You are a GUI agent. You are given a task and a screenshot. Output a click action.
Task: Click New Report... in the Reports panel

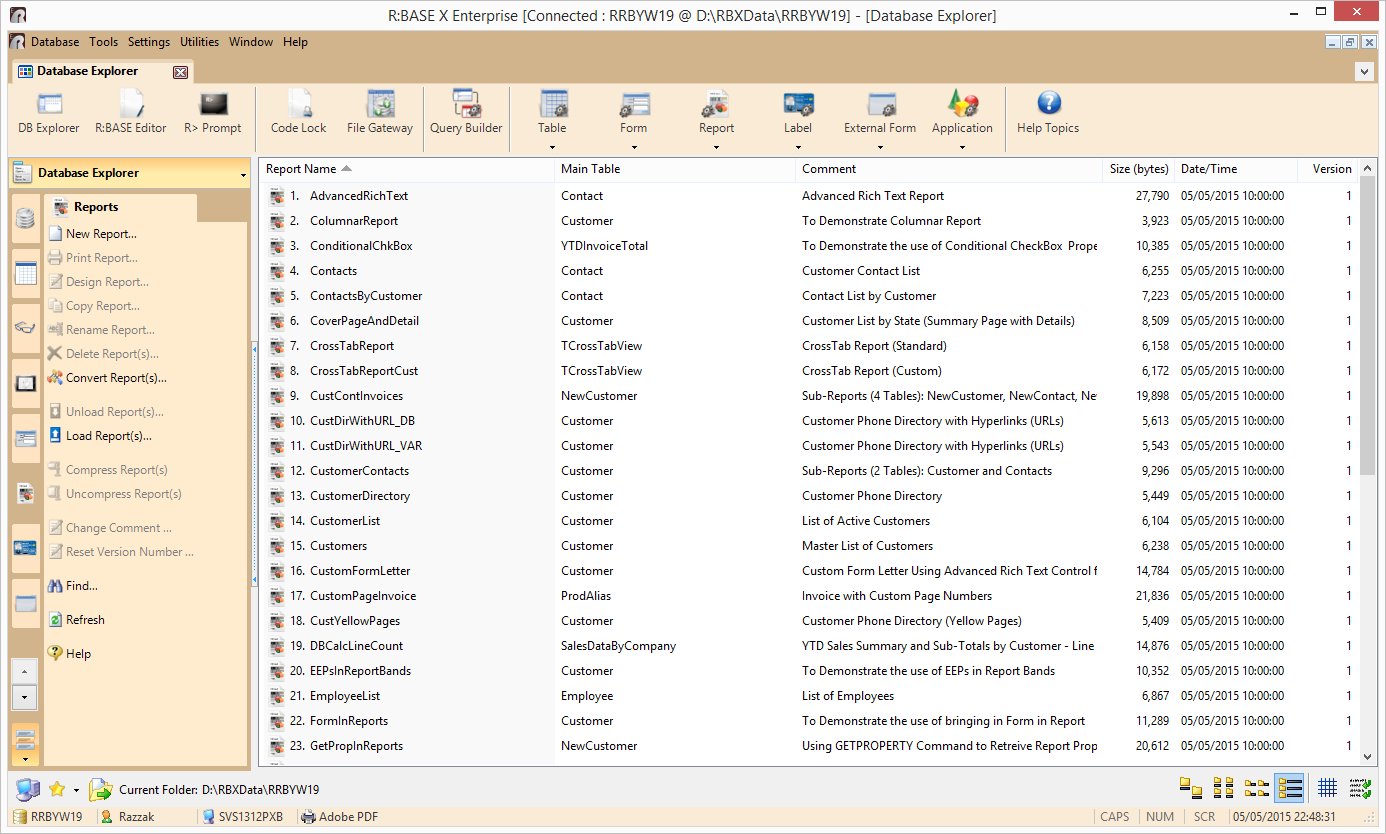[x=101, y=234]
